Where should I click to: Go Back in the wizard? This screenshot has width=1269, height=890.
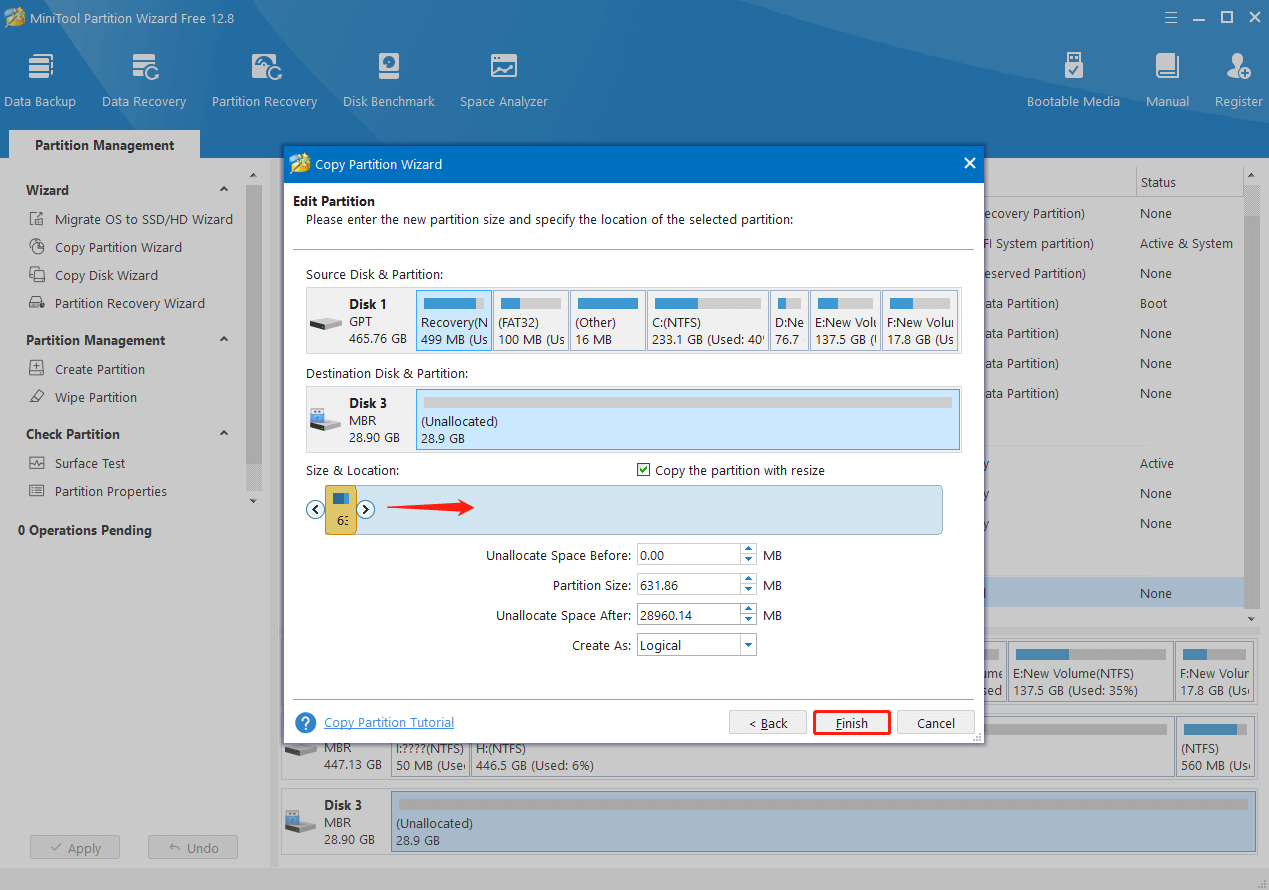[x=768, y=723]
